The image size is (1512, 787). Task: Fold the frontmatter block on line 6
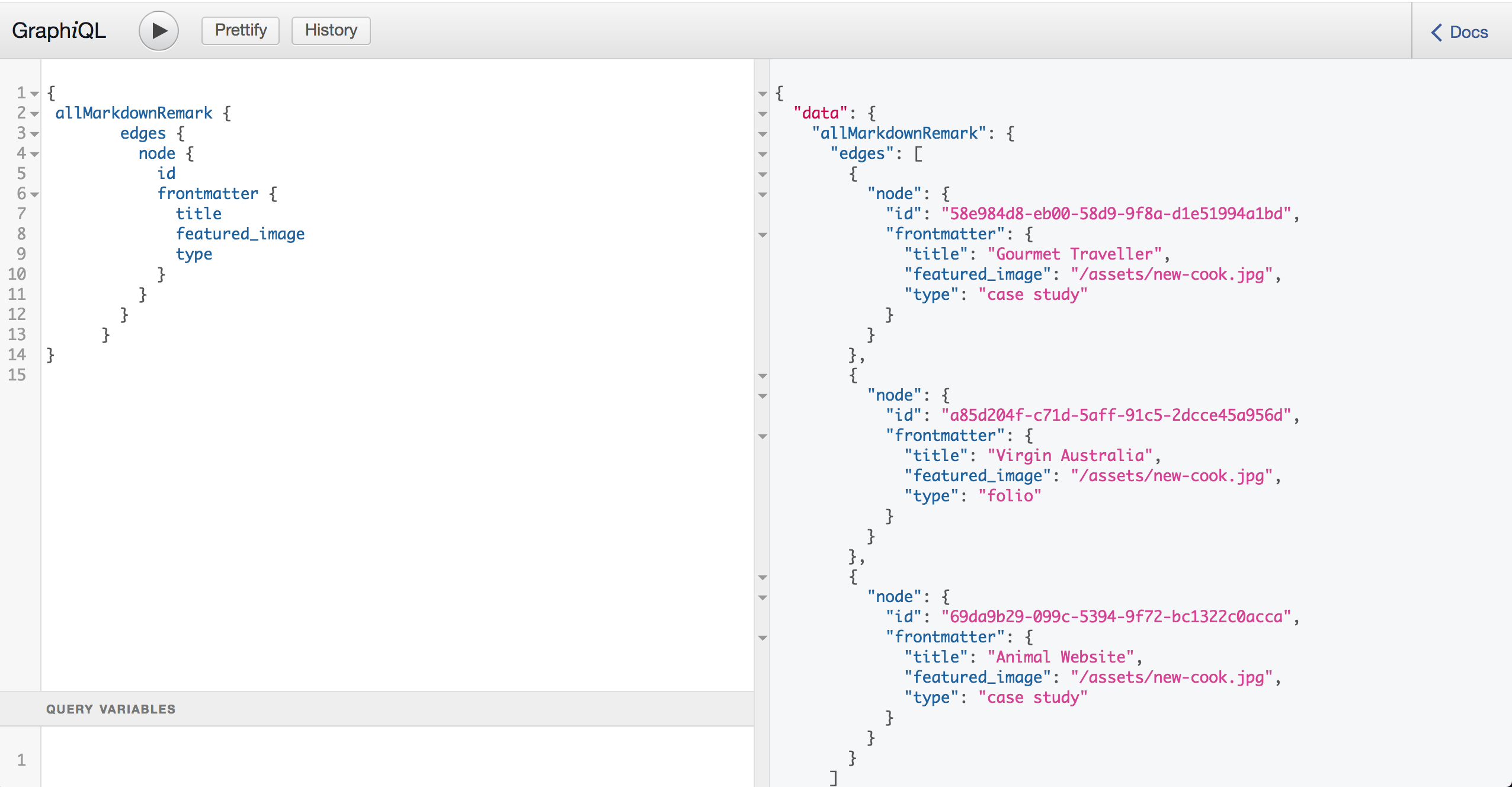coord(34,194)
